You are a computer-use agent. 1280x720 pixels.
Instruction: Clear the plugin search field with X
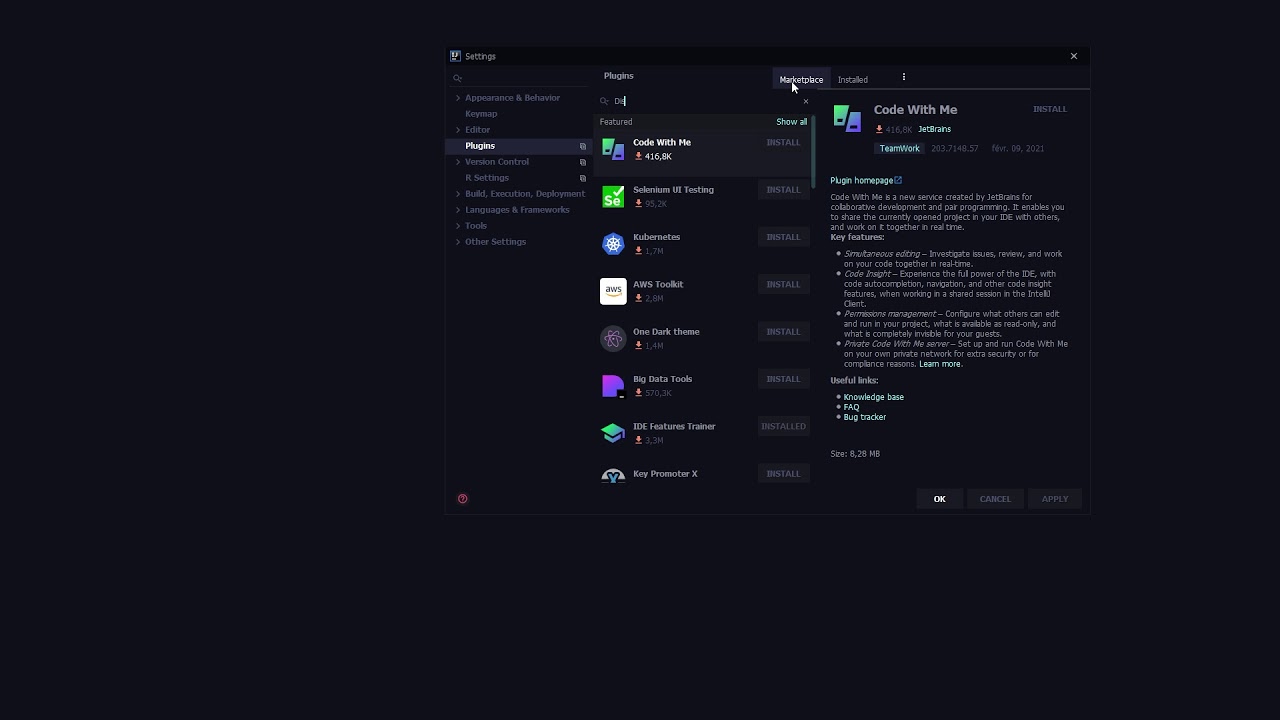(x=806, y=101)
